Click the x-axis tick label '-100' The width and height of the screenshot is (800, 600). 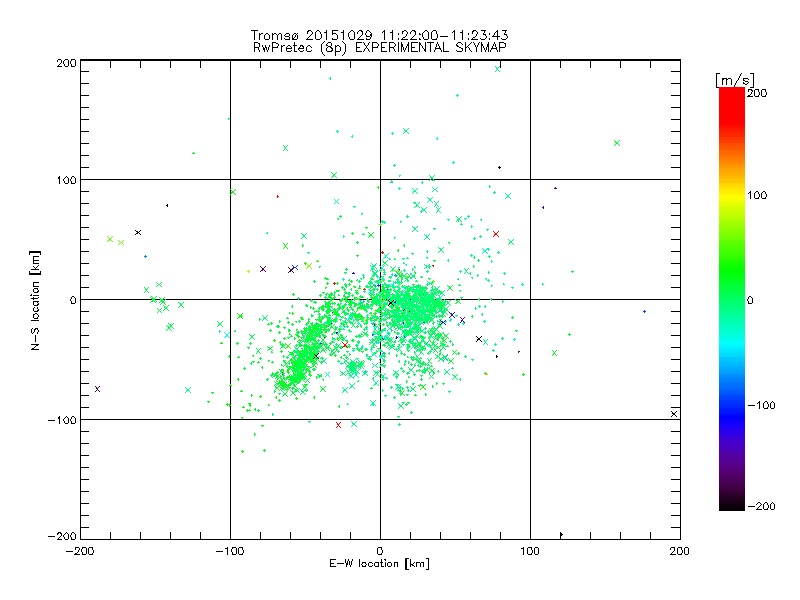click(x=230, y=551)
